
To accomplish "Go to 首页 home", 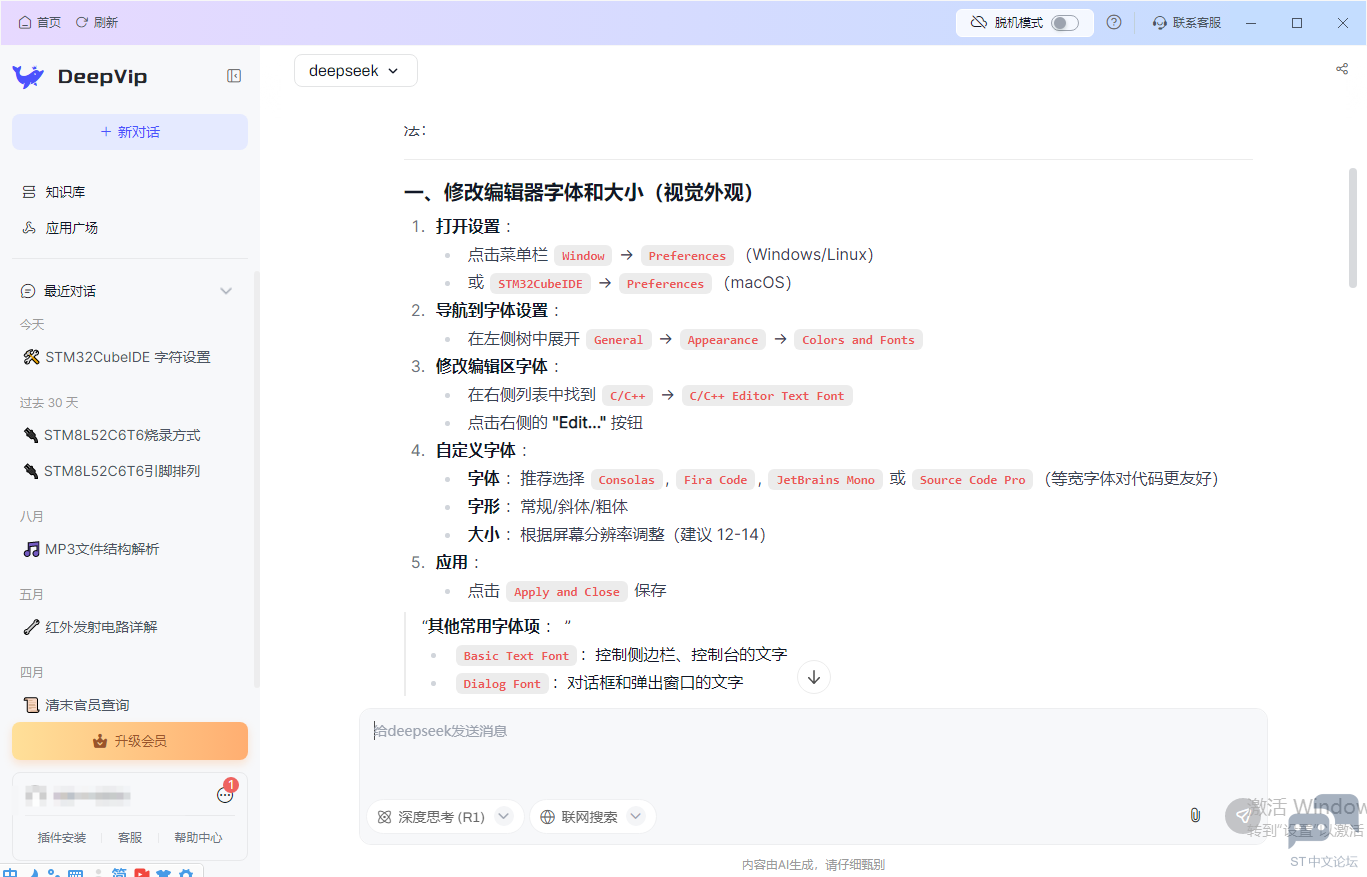I will point(40,22).
